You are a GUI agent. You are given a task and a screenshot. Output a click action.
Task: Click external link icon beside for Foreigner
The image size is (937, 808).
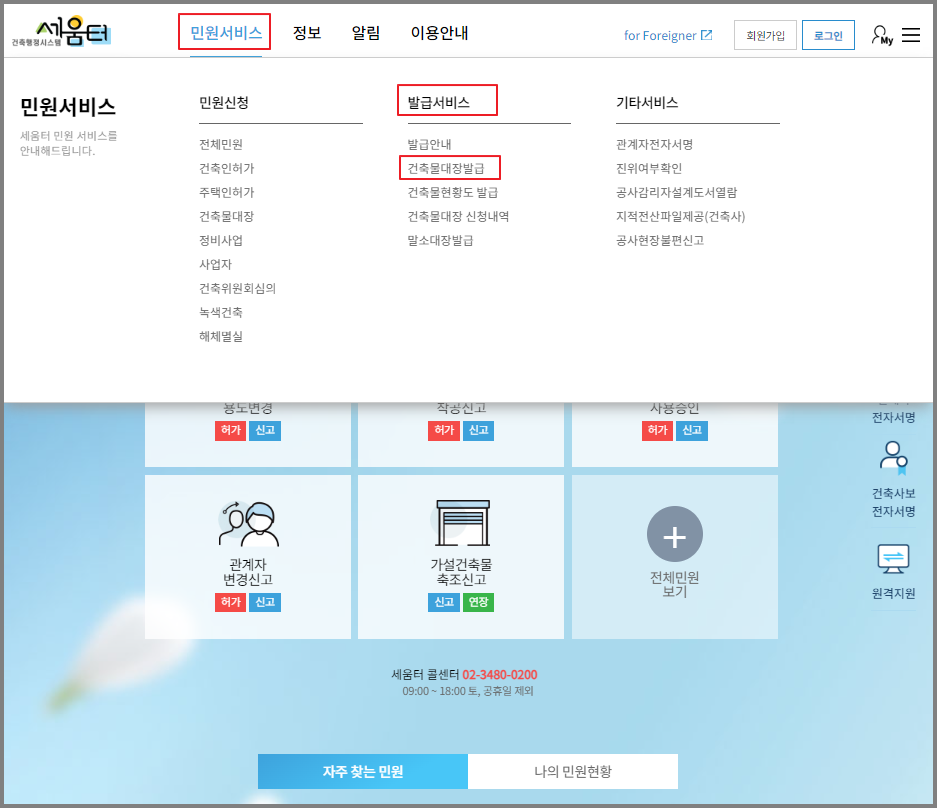707,34
